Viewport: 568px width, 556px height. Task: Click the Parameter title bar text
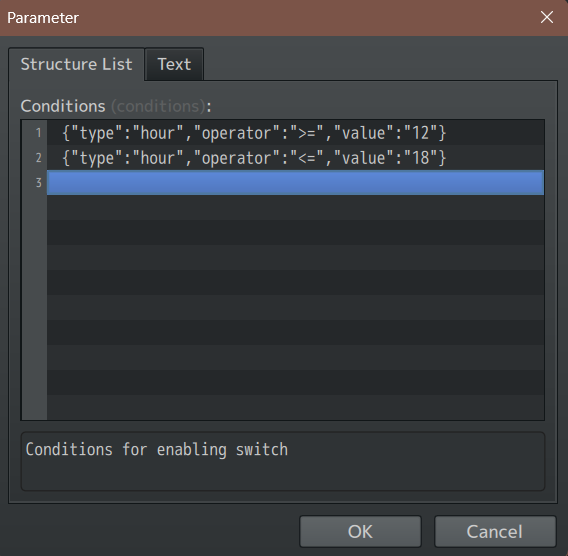coord(43,18)
